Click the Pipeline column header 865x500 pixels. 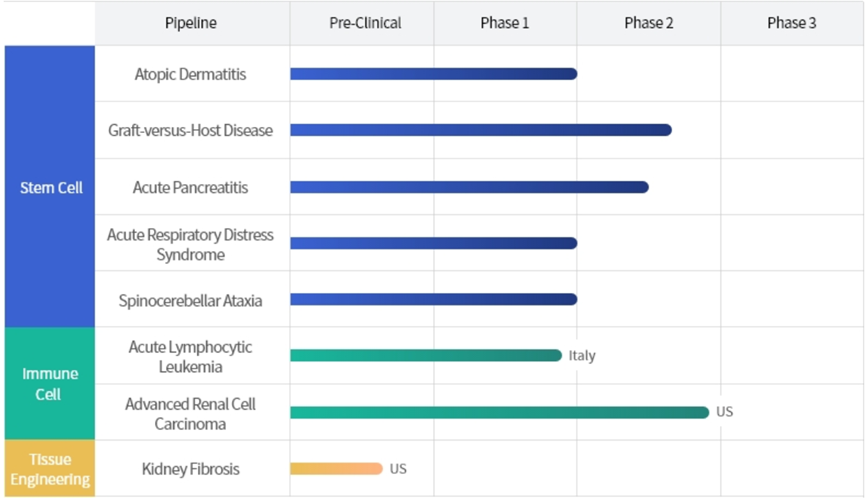click(191, 23)
